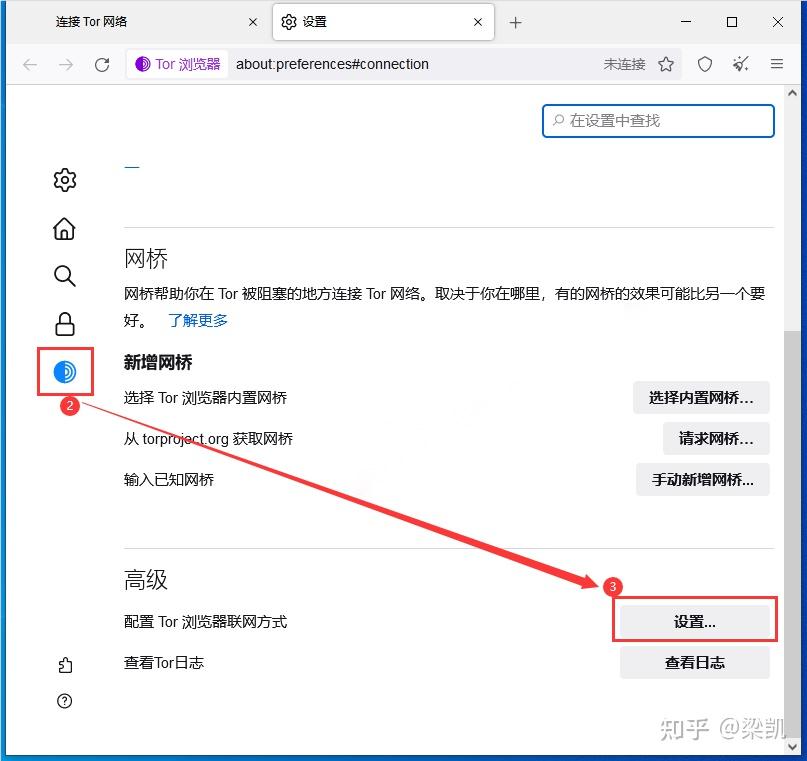
Task: Reload the page with refresh icon
Action: click(102, 64)
